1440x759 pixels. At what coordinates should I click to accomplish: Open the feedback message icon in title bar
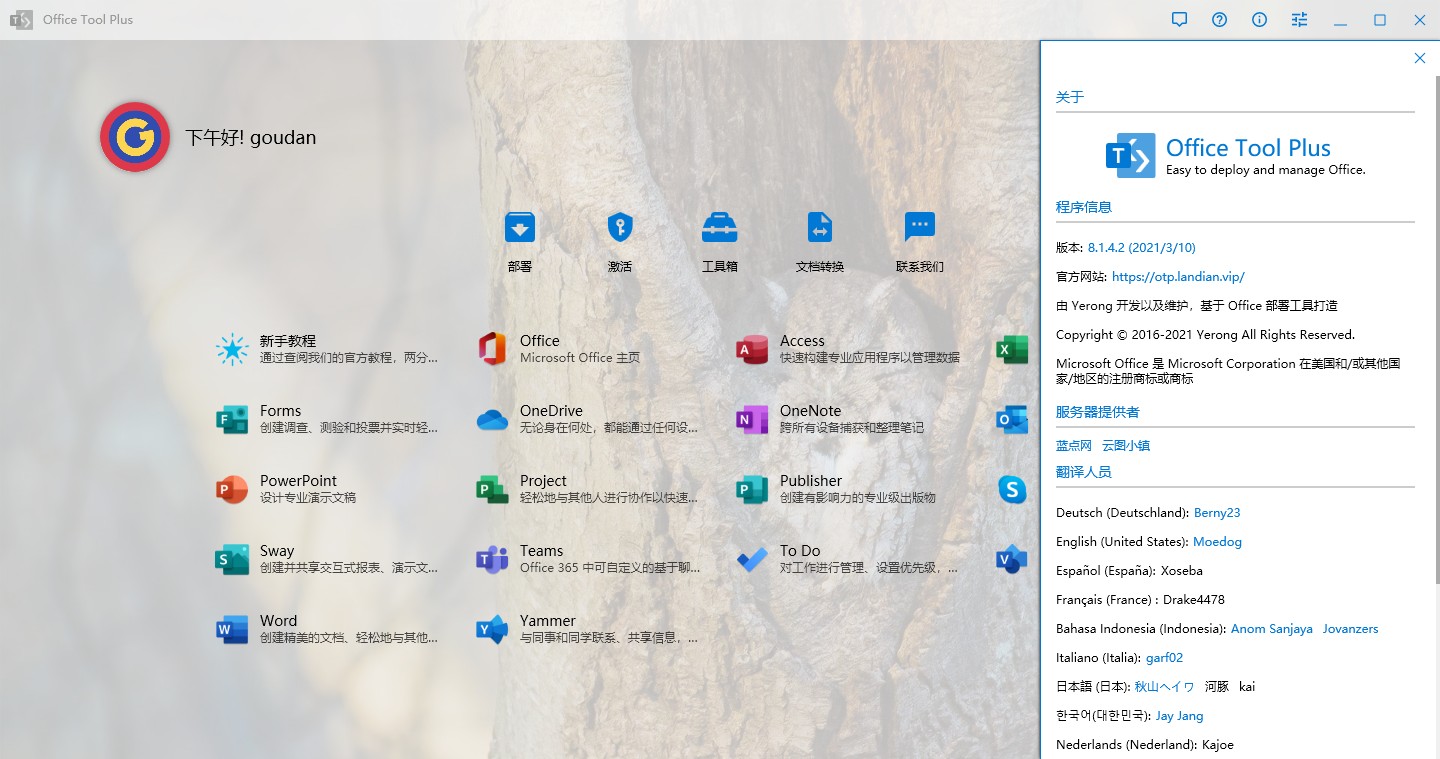[1179, 20]
